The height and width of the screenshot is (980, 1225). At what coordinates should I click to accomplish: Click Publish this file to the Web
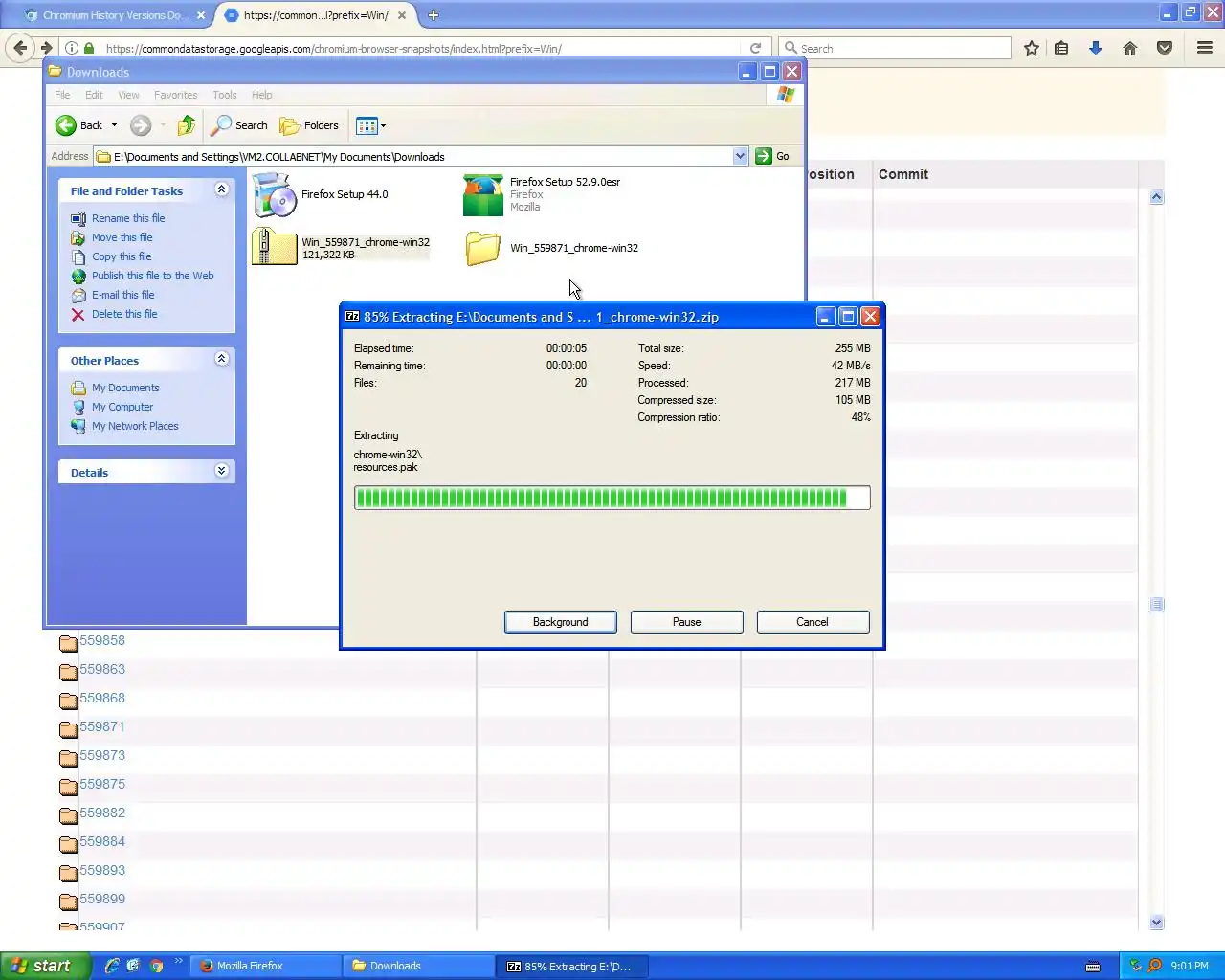pyautogui.click(x=153, y=276)
